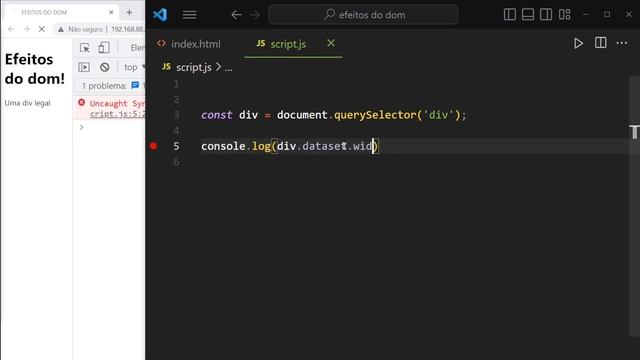Activate DevTools inspect element picker
640x360 pixels.
[84, 48]
